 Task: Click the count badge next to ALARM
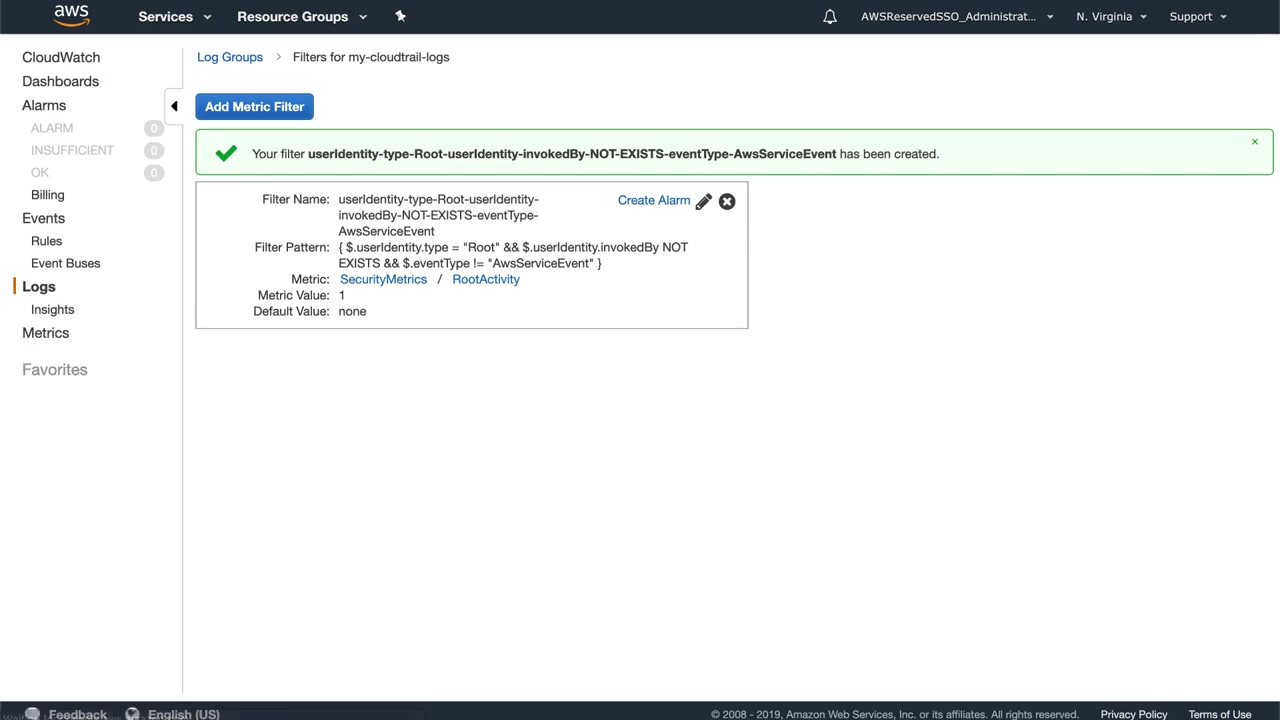pos(153,128)
